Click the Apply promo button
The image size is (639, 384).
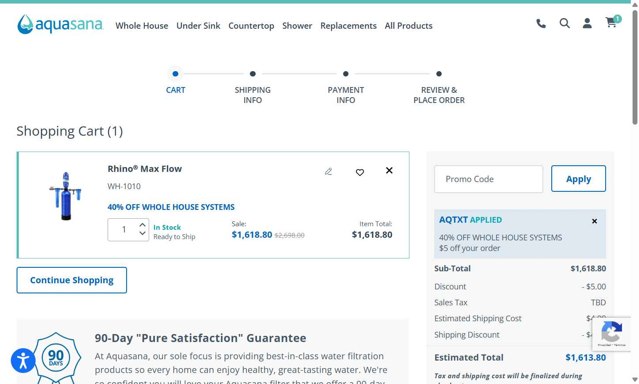click(x=578, y=179)
